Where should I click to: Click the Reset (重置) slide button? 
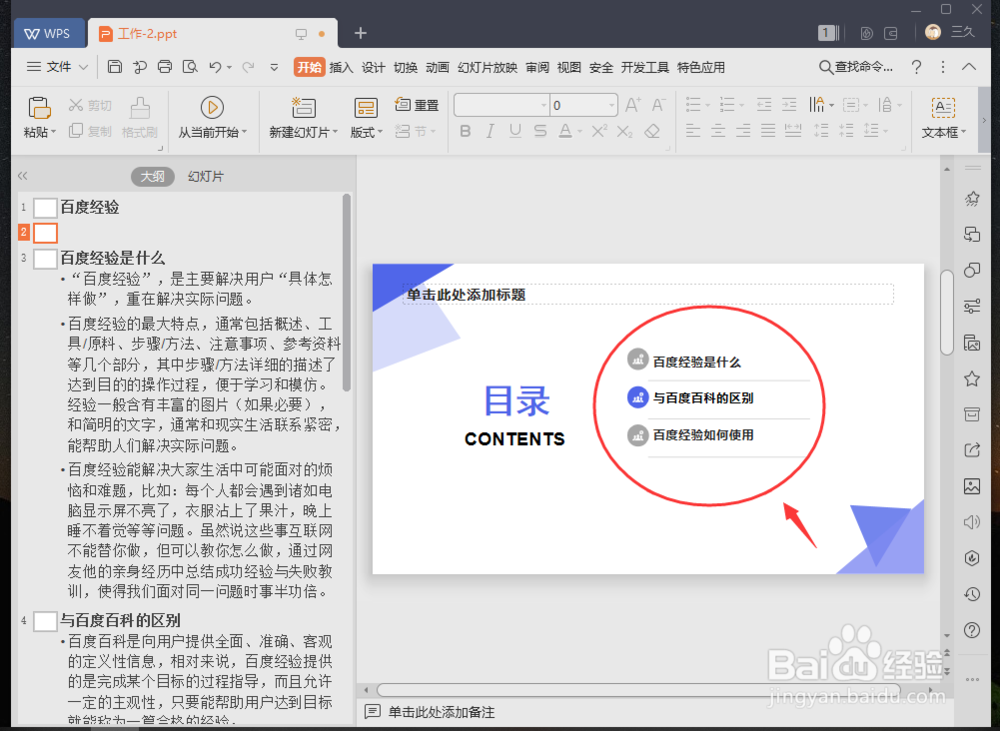[x=417, y=105]
